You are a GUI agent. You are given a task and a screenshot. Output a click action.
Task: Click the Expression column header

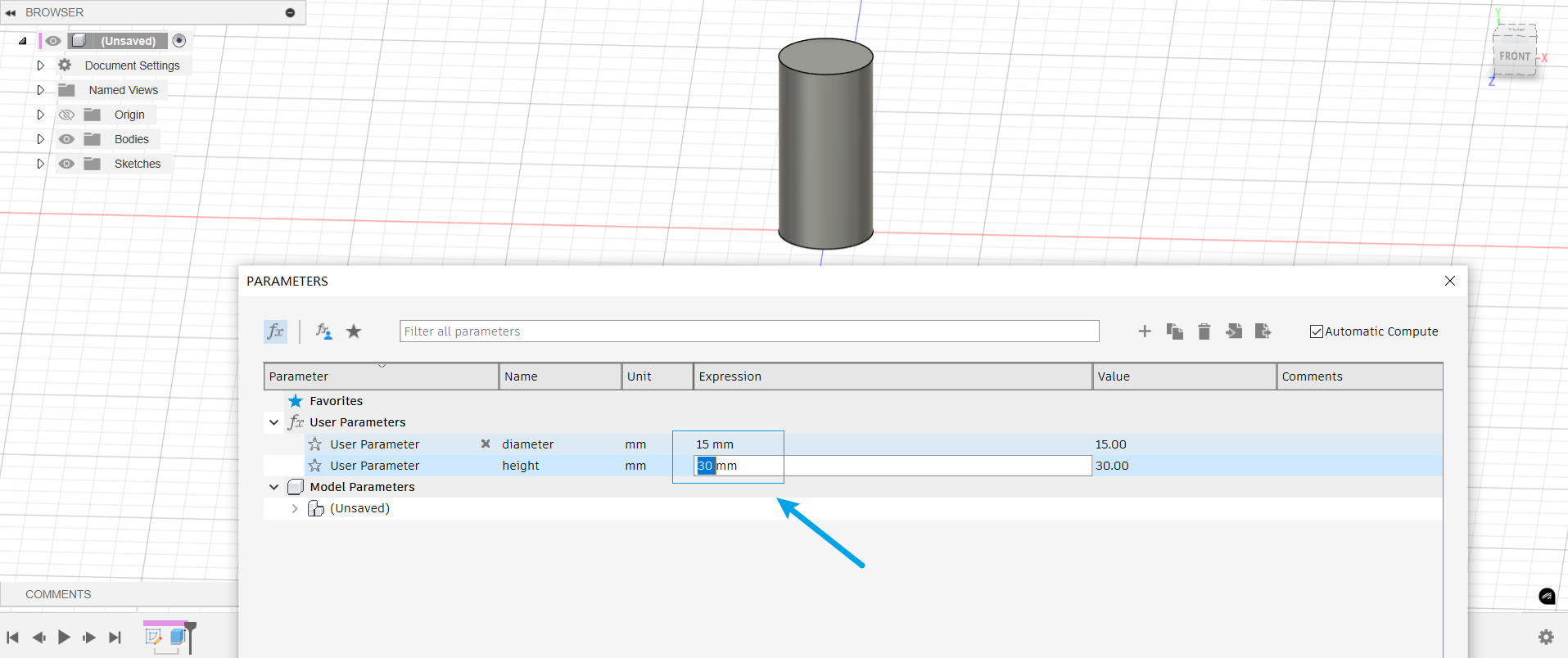pos(893,376)
